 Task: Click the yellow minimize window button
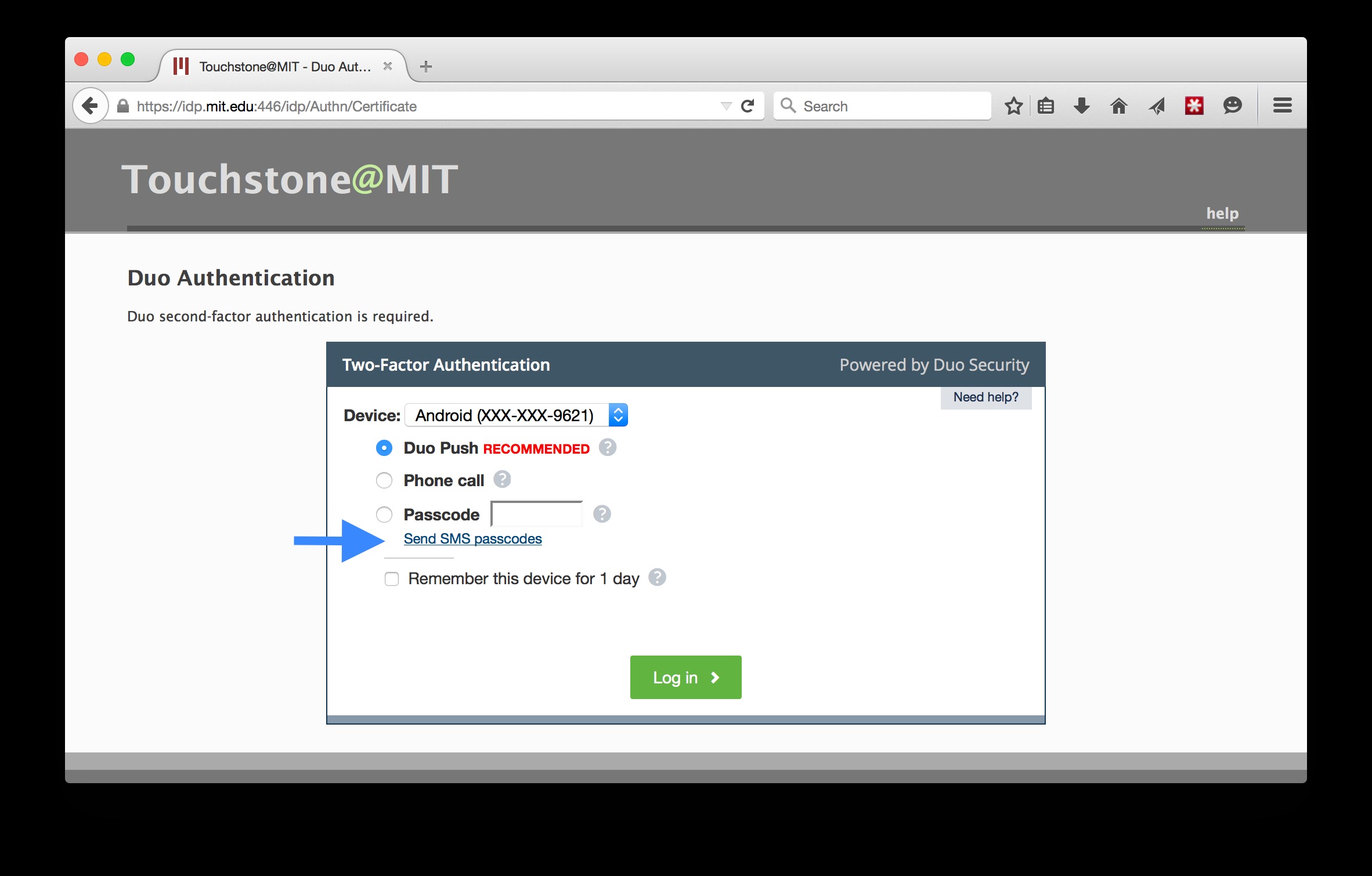click(104, 59)
